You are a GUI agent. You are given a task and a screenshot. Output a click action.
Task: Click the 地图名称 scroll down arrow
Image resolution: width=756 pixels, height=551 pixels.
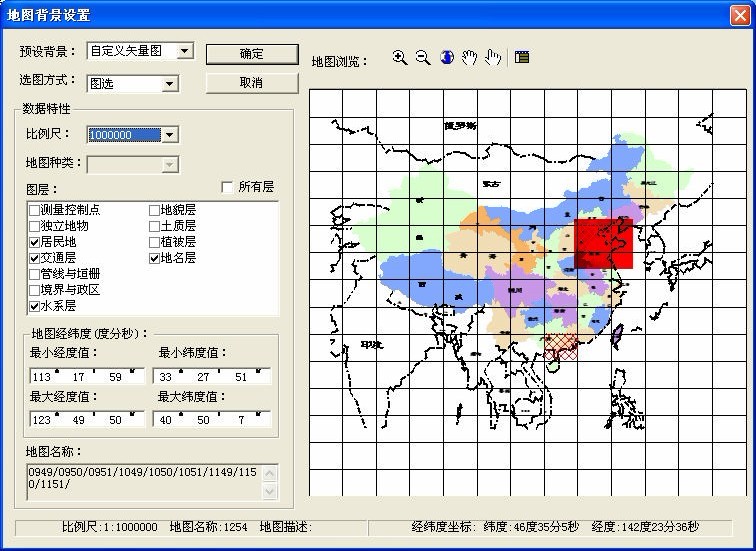270,491
